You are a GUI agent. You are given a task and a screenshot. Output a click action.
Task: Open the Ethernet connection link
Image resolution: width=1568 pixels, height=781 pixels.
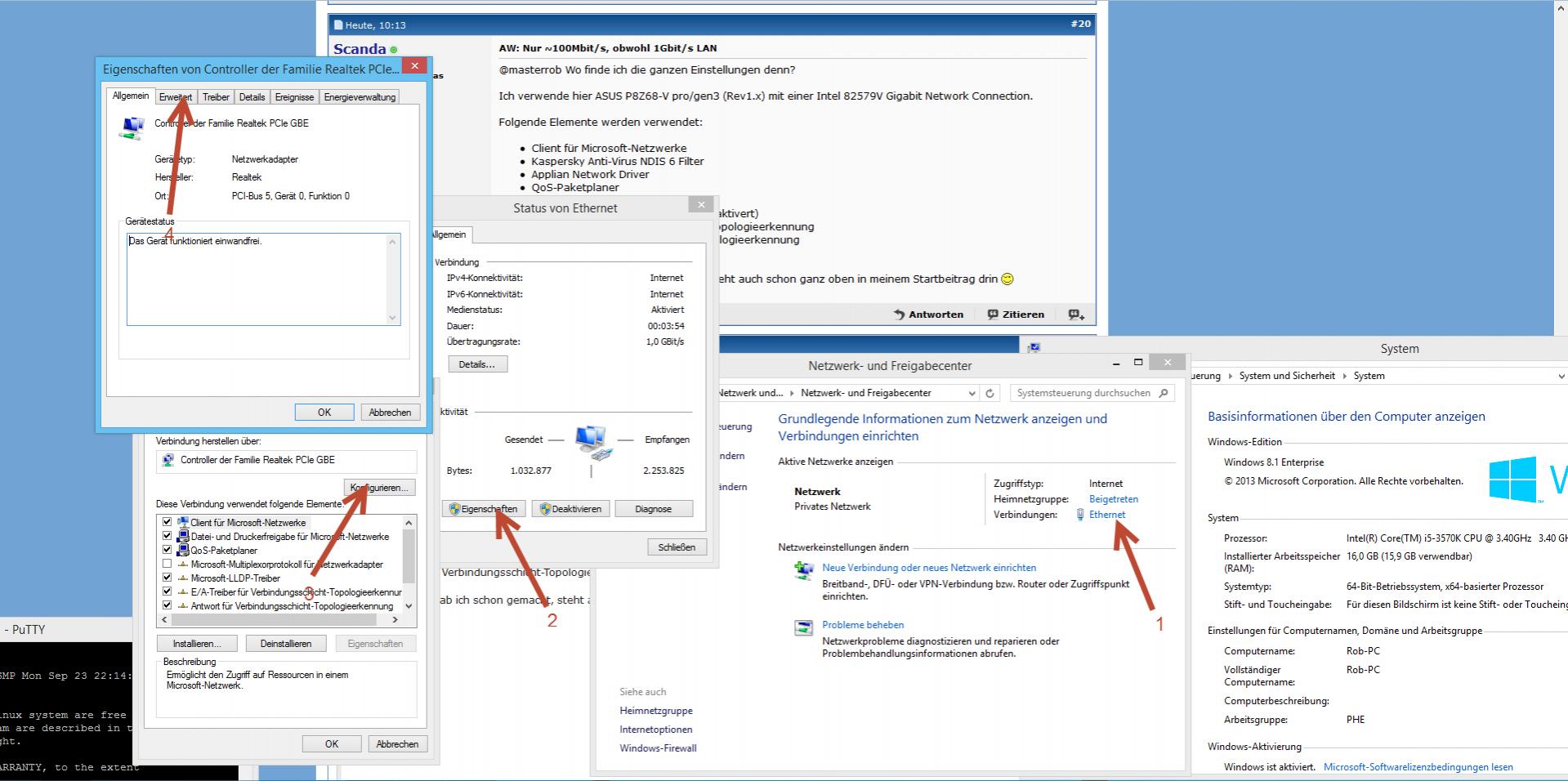click(1107, 515)
